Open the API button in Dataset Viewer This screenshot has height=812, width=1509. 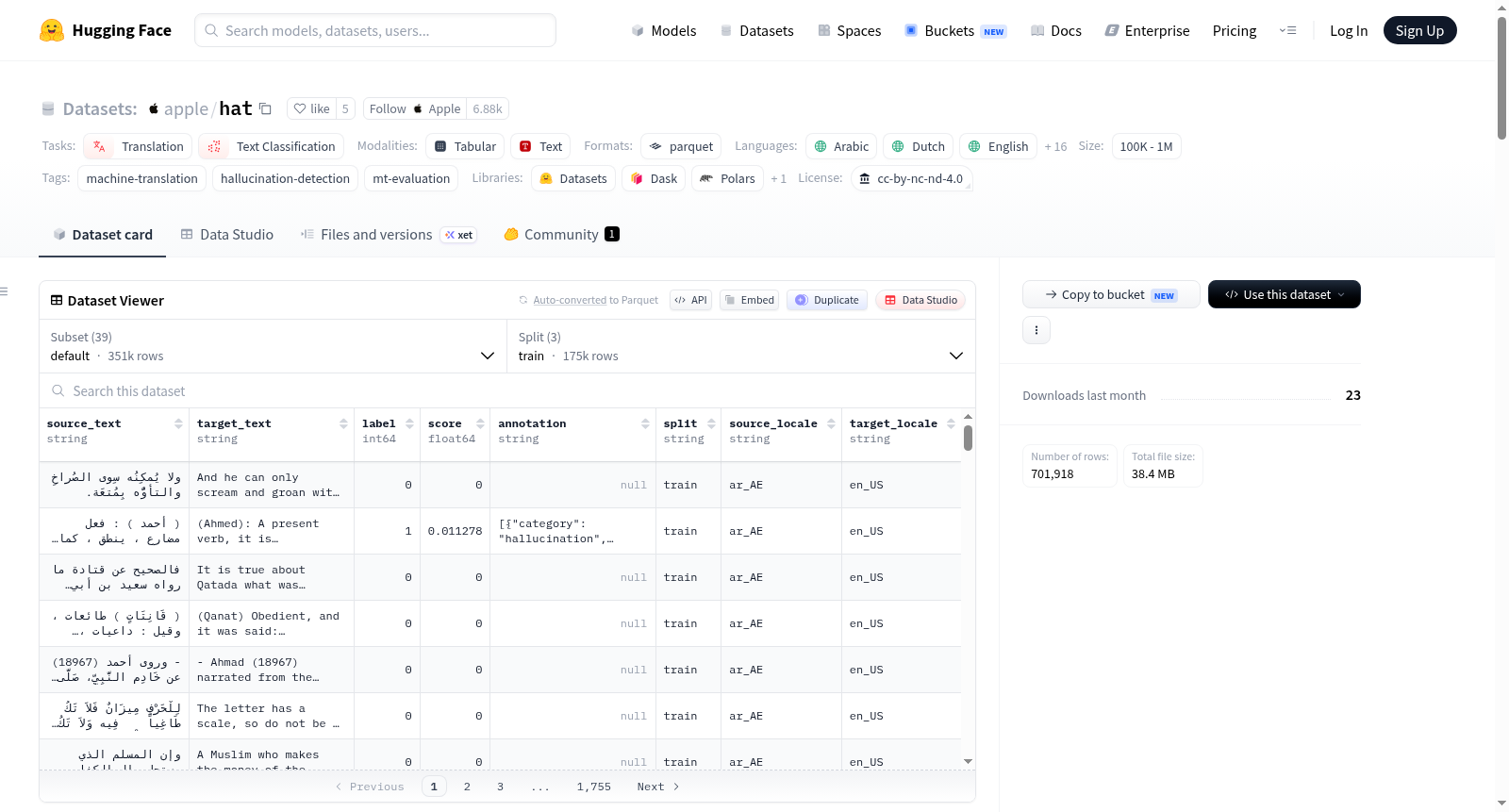690,300
